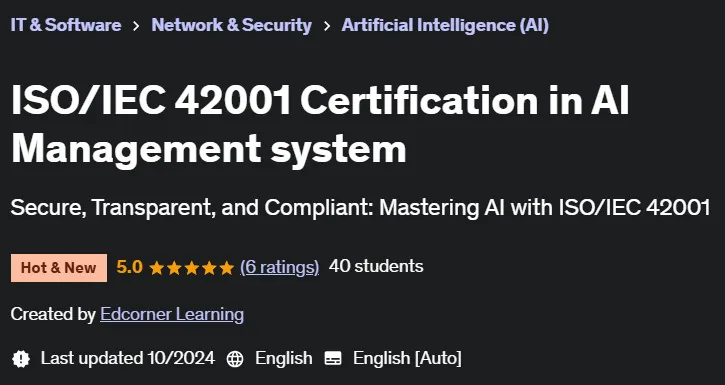The width and height of the screenshot is (725, 385).
Task: Click the 'Last updated 10/2024' text
Action: pyautogui.click(x=128, y=358)
